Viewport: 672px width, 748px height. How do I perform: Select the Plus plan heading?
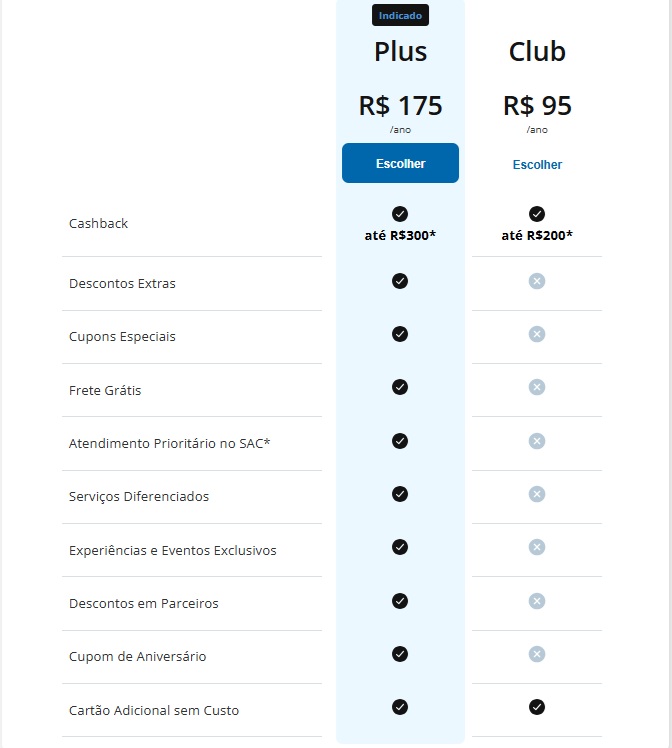pos(400,51)
